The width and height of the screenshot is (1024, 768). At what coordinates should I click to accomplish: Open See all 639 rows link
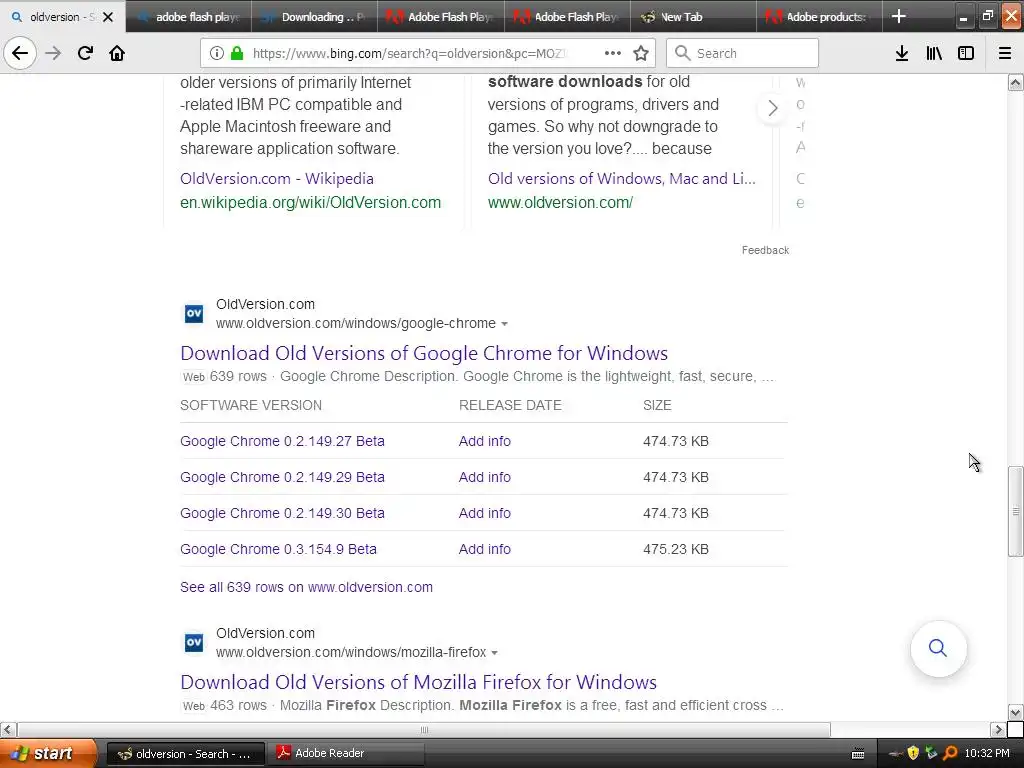click(306, 587)
